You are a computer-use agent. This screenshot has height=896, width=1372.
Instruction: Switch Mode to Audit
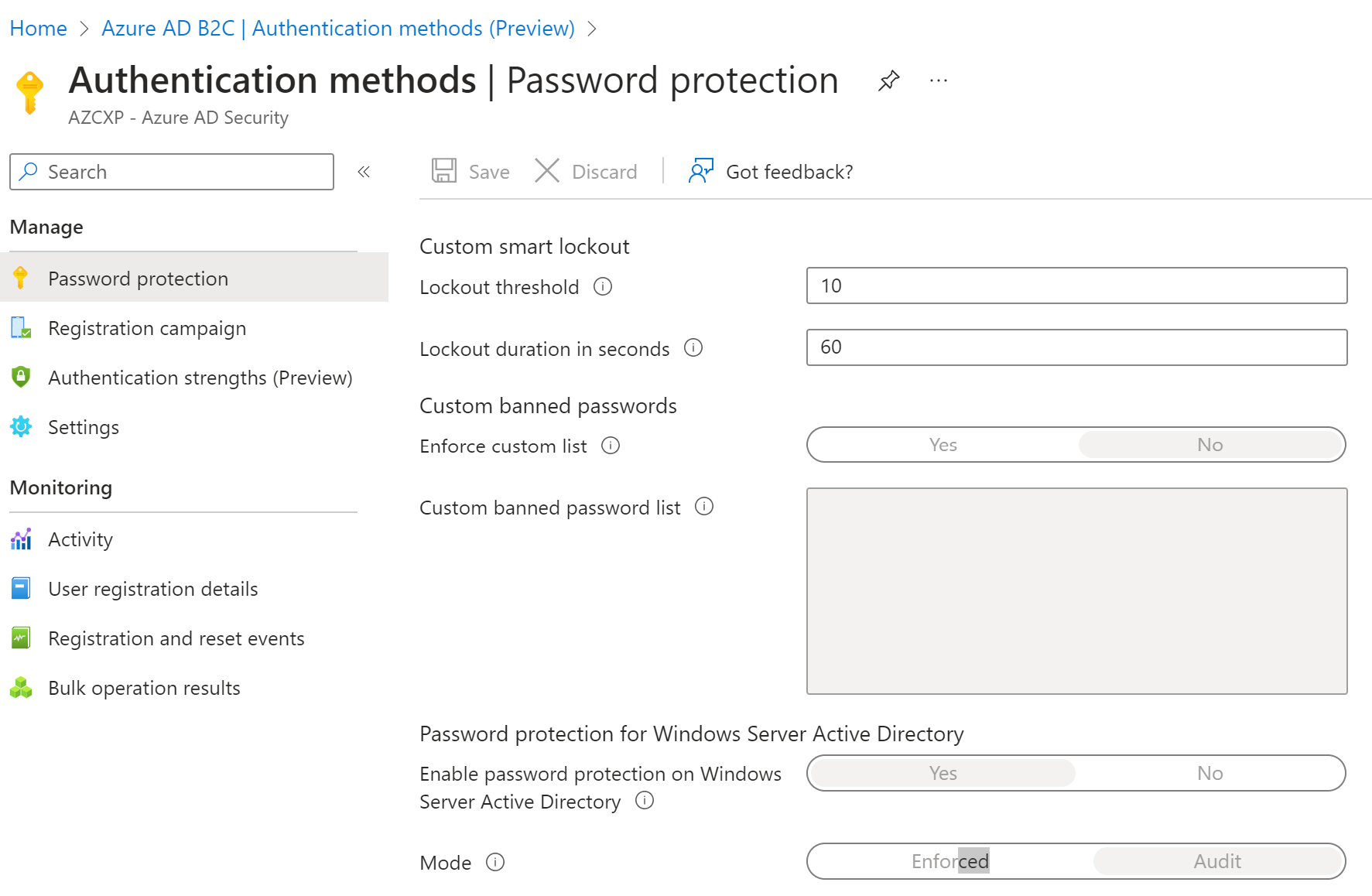(1217, 861)
